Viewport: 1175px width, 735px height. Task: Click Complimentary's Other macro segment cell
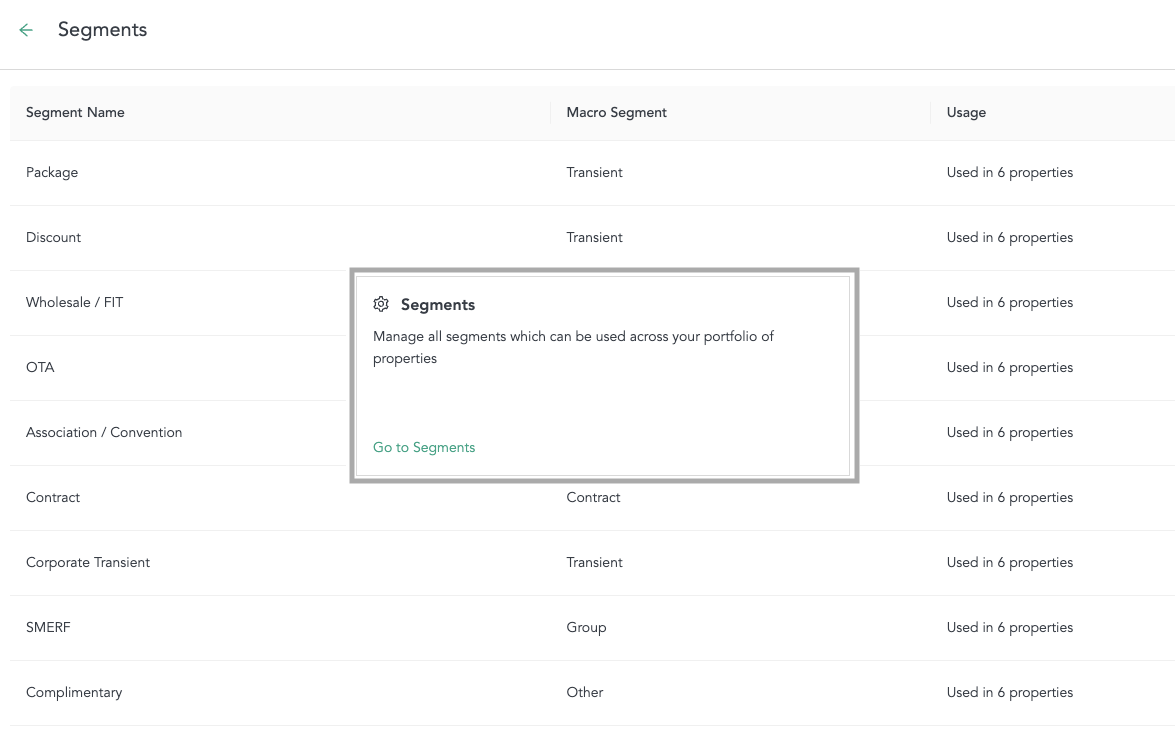585,692
